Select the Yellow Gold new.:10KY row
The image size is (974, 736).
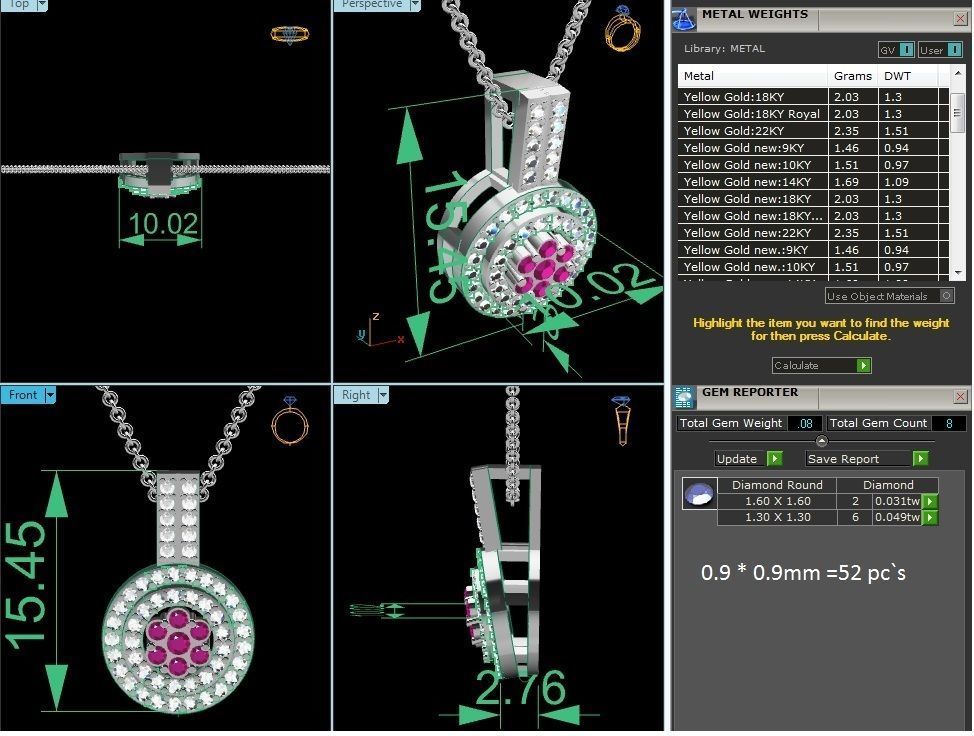(x=813, y=267)
